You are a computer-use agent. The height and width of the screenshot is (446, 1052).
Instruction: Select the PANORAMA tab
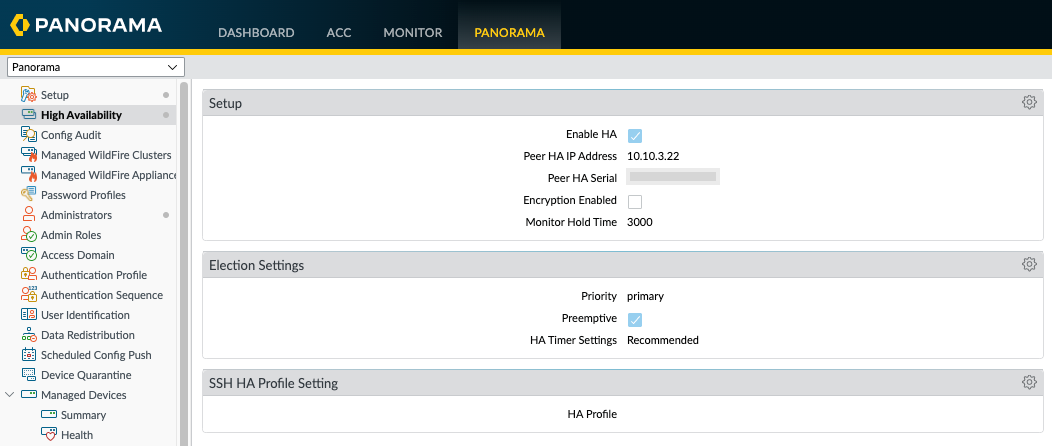pyautogui.click(x=509, y=32)
